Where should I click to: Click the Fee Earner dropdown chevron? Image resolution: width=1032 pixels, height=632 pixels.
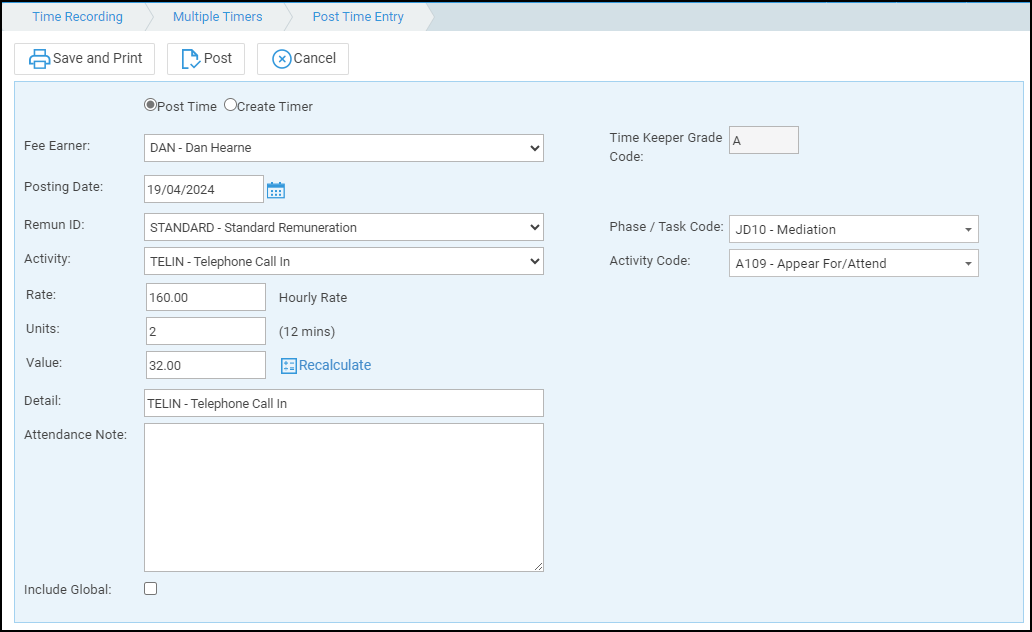coord(533,147)
